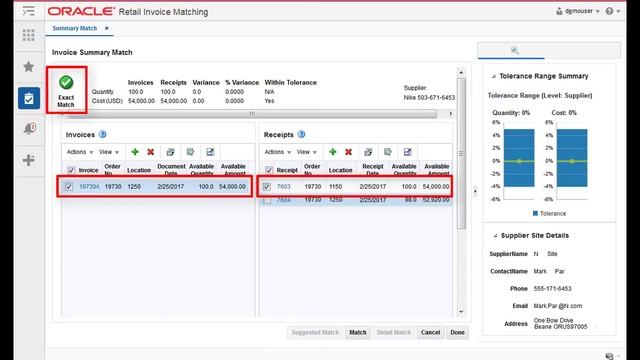
Task: Click the Receipts table export icon
Action: [x=388, y=152]
